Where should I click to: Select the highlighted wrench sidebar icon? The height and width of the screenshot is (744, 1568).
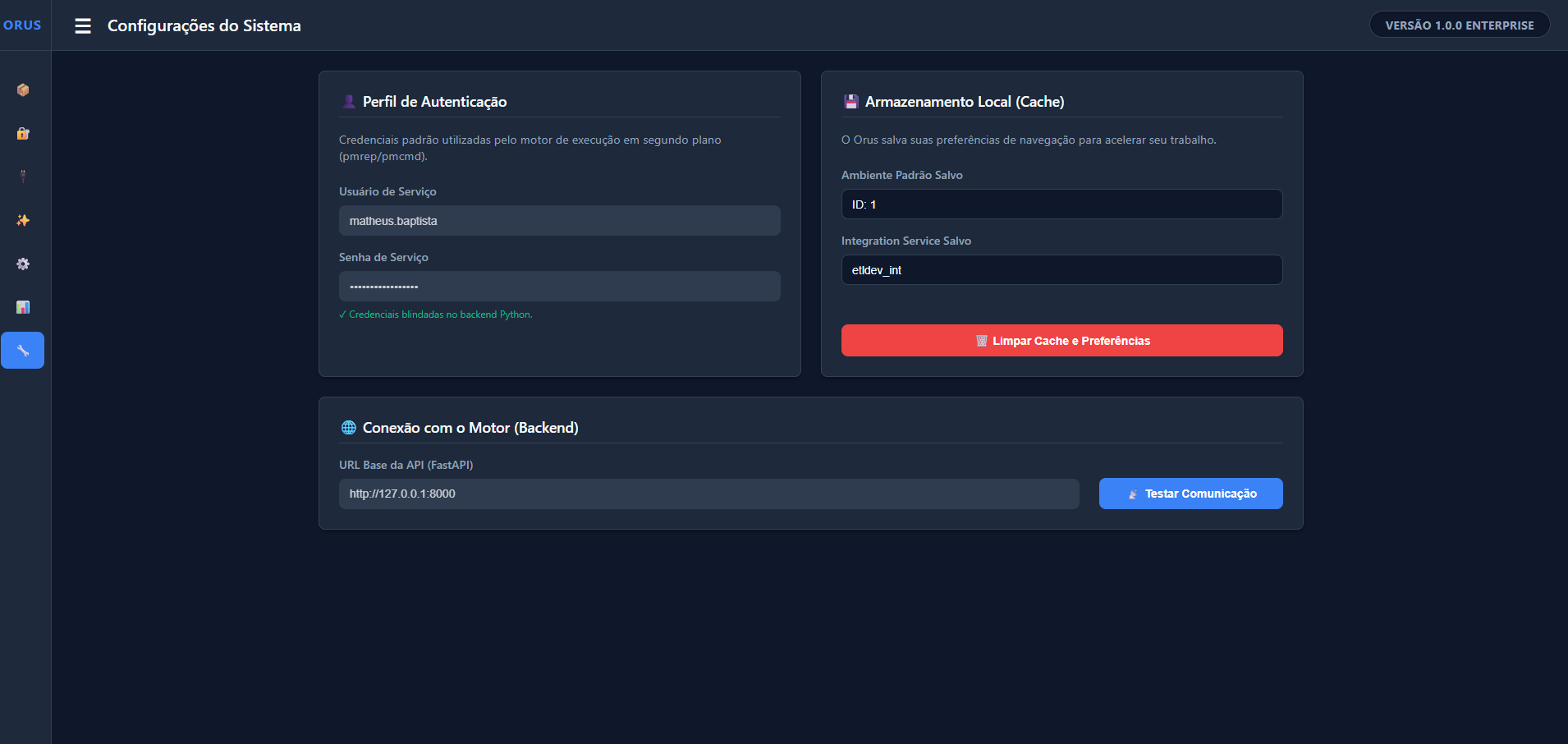[23, 351]
